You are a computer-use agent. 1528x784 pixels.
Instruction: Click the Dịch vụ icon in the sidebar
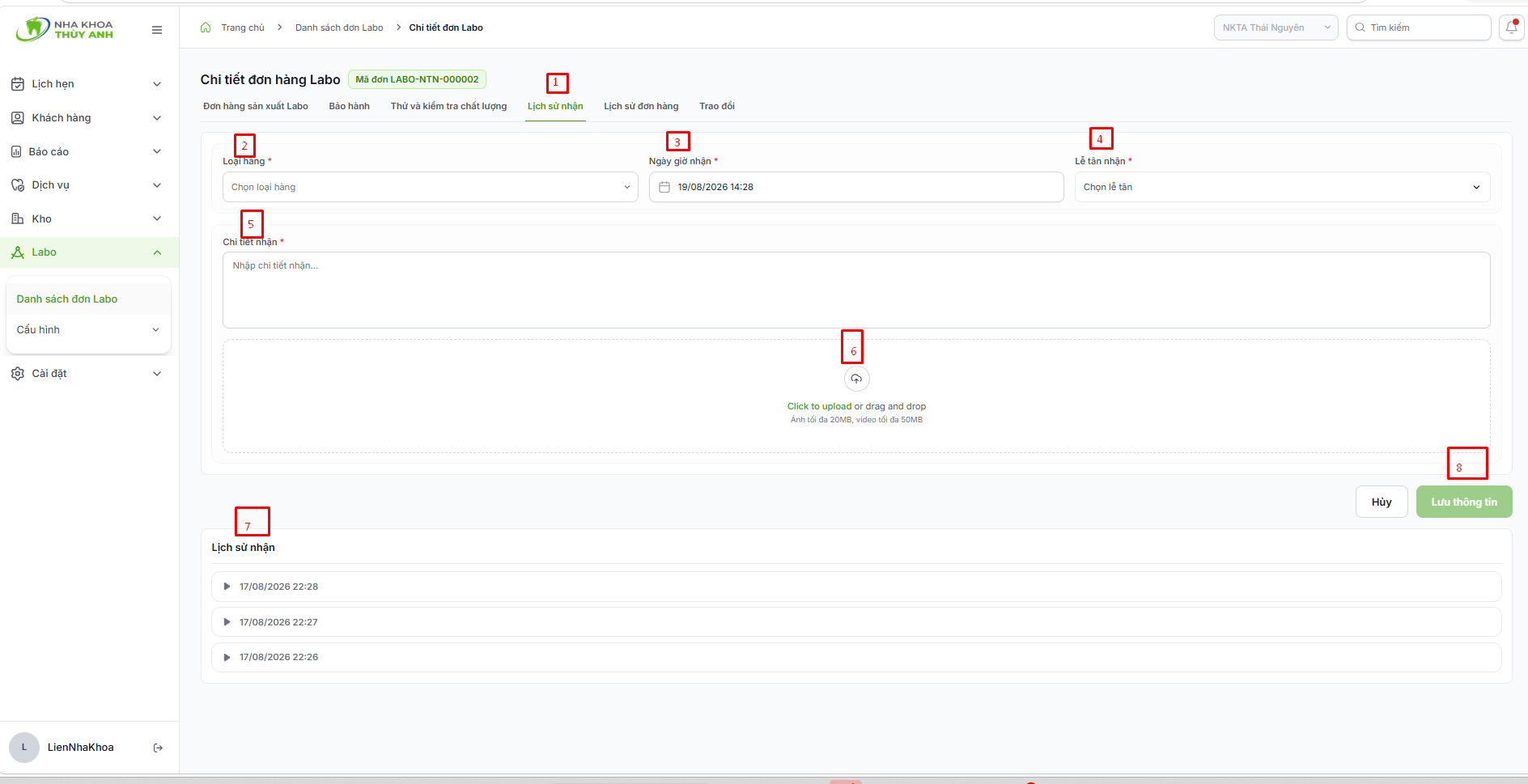[18, 185]
